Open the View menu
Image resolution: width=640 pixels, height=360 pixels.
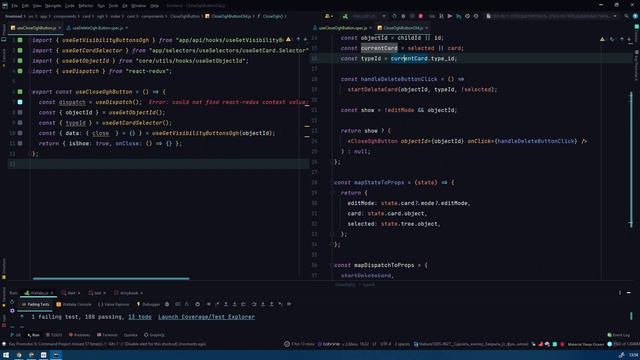click(x=37, y=6)
